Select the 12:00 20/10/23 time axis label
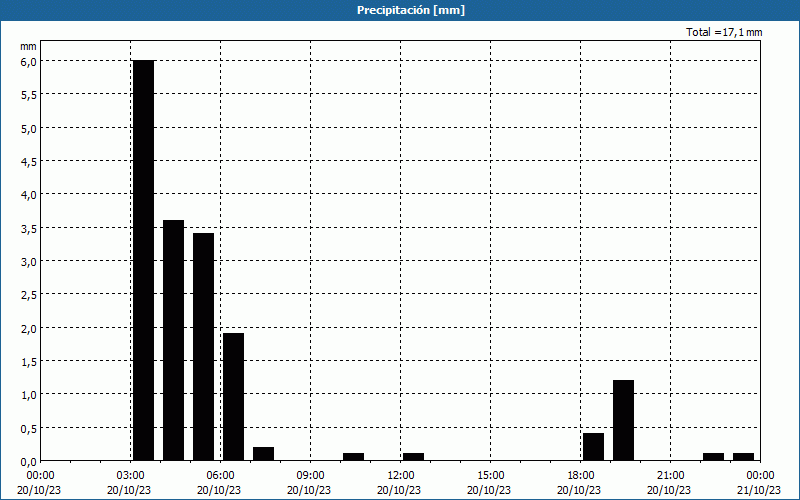 (x=400, y=482)
